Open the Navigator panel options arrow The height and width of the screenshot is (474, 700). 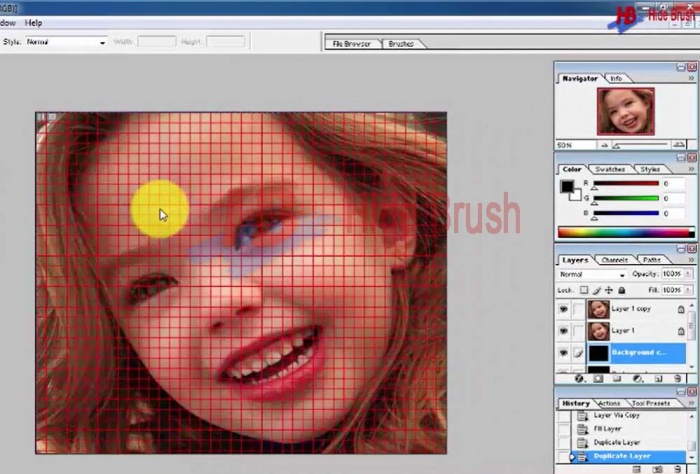691,78
